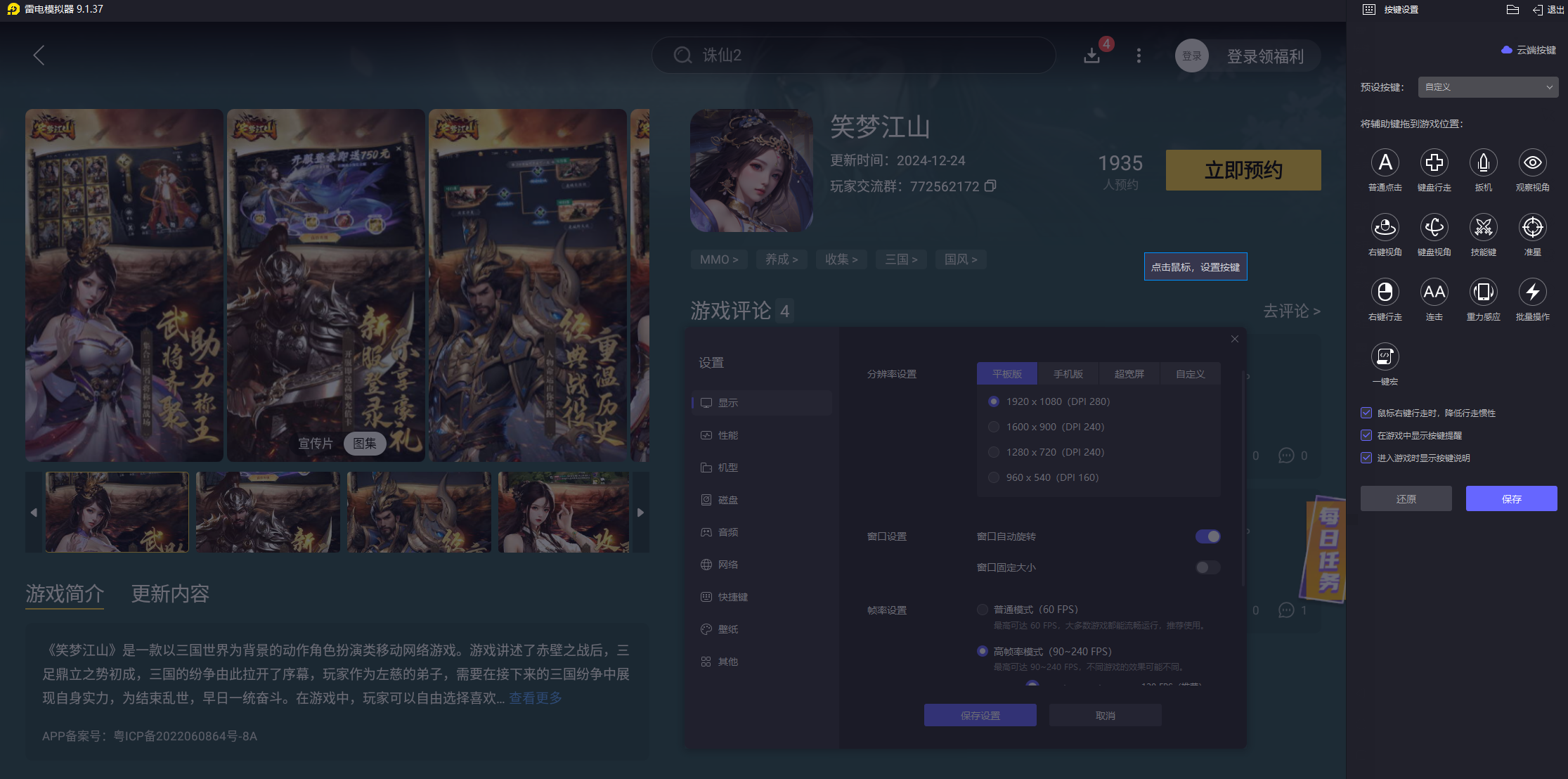Open the download manager icon
1568x779 pixels.
(1091, 56)
